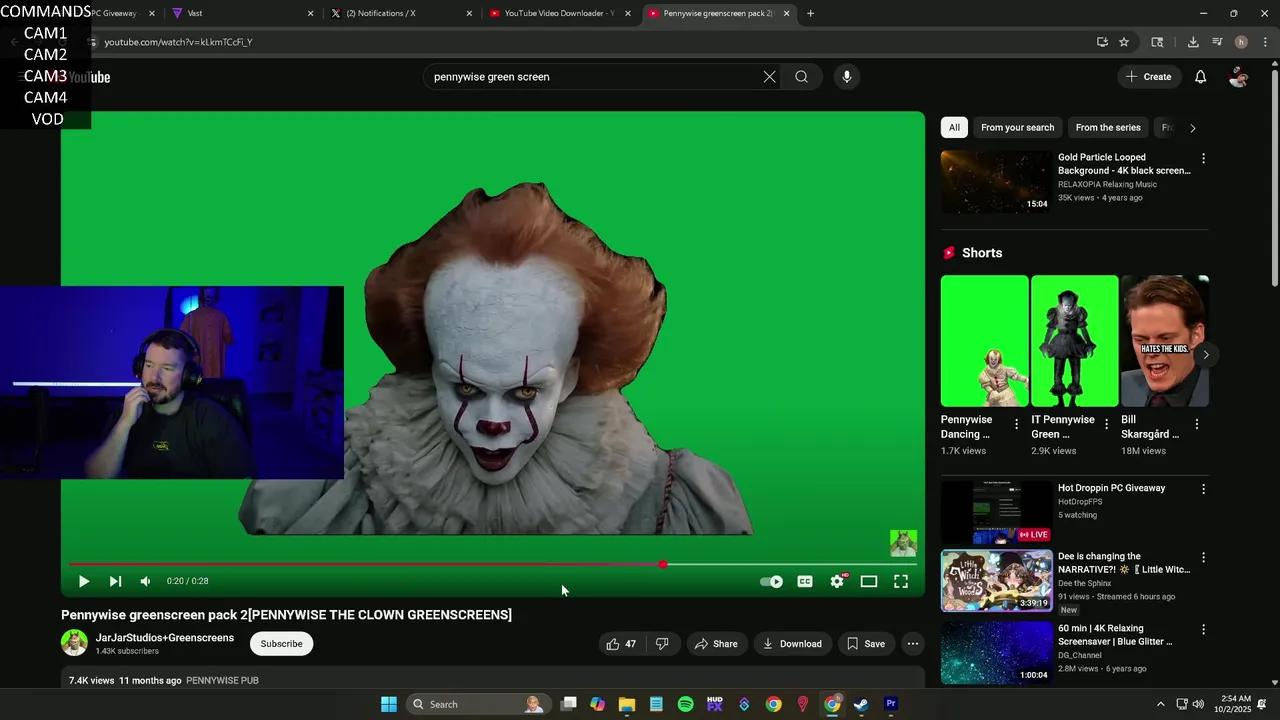This screenshot has height=720, width=1280.
Task: Open options for Dee is changing video
Action: [1203, 558]
